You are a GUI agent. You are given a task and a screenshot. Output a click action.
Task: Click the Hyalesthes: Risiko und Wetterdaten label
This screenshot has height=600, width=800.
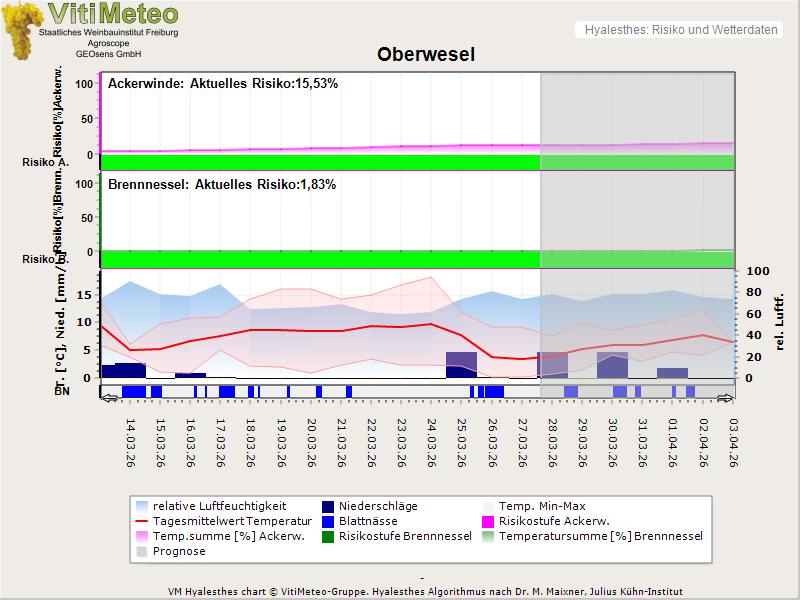(680, 30)
